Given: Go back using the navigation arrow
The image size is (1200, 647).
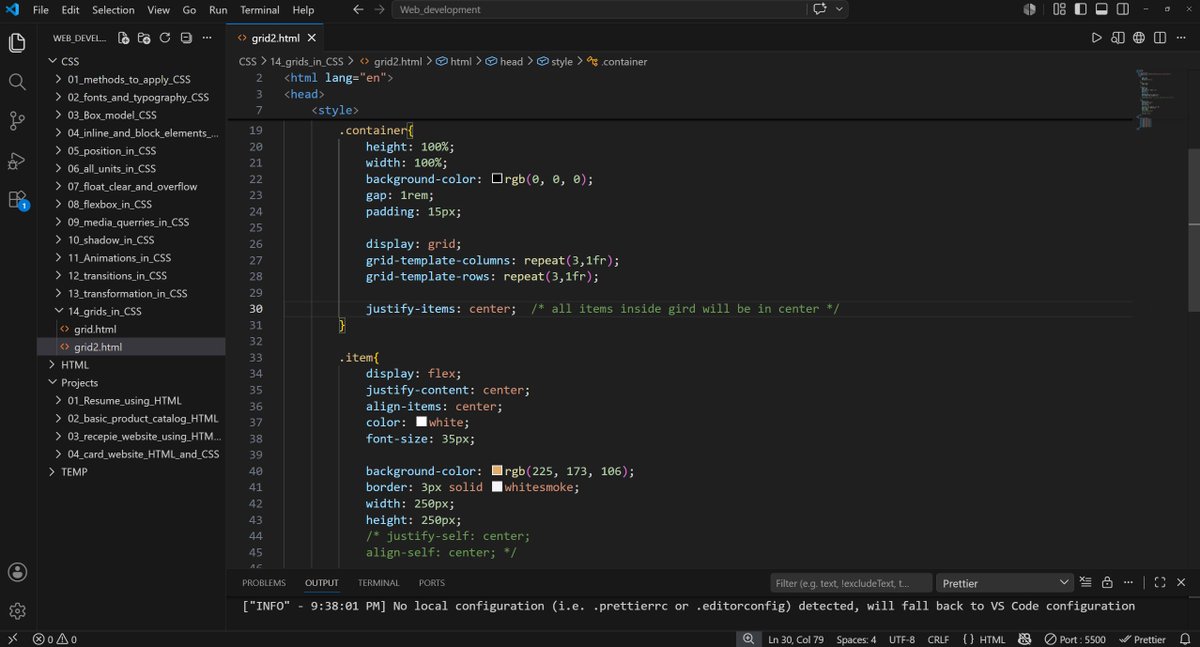Looking at the screenshot, I should (359, 9).
